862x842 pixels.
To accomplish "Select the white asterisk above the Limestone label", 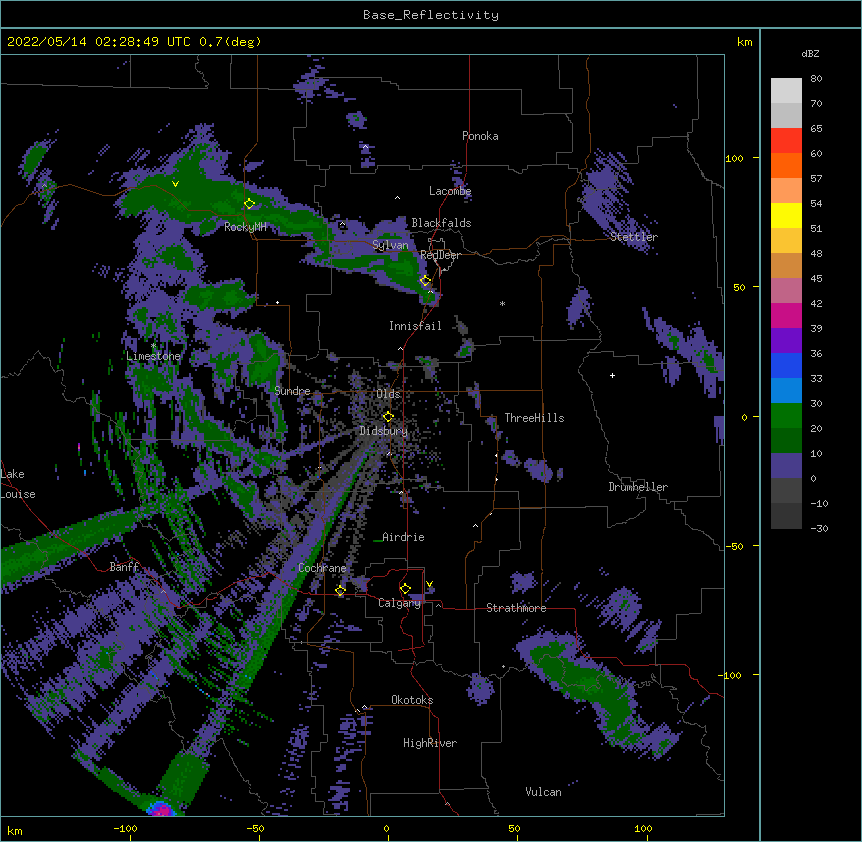I will (153, 346).
